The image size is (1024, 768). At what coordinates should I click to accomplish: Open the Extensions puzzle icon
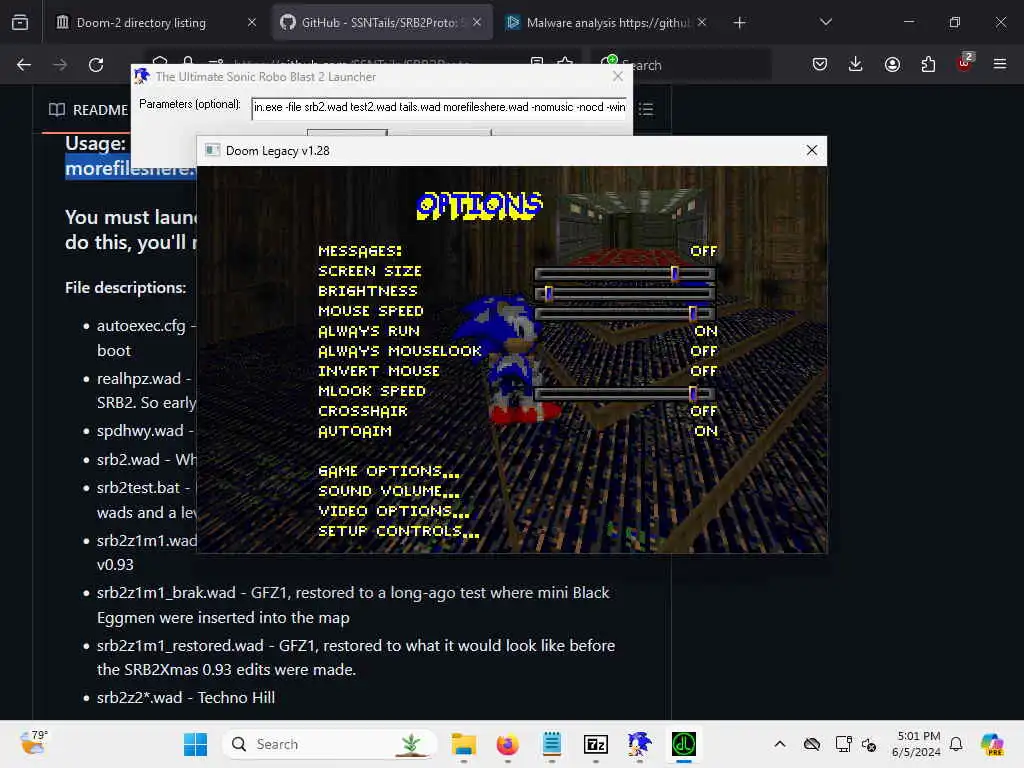[x=928, y=64]
